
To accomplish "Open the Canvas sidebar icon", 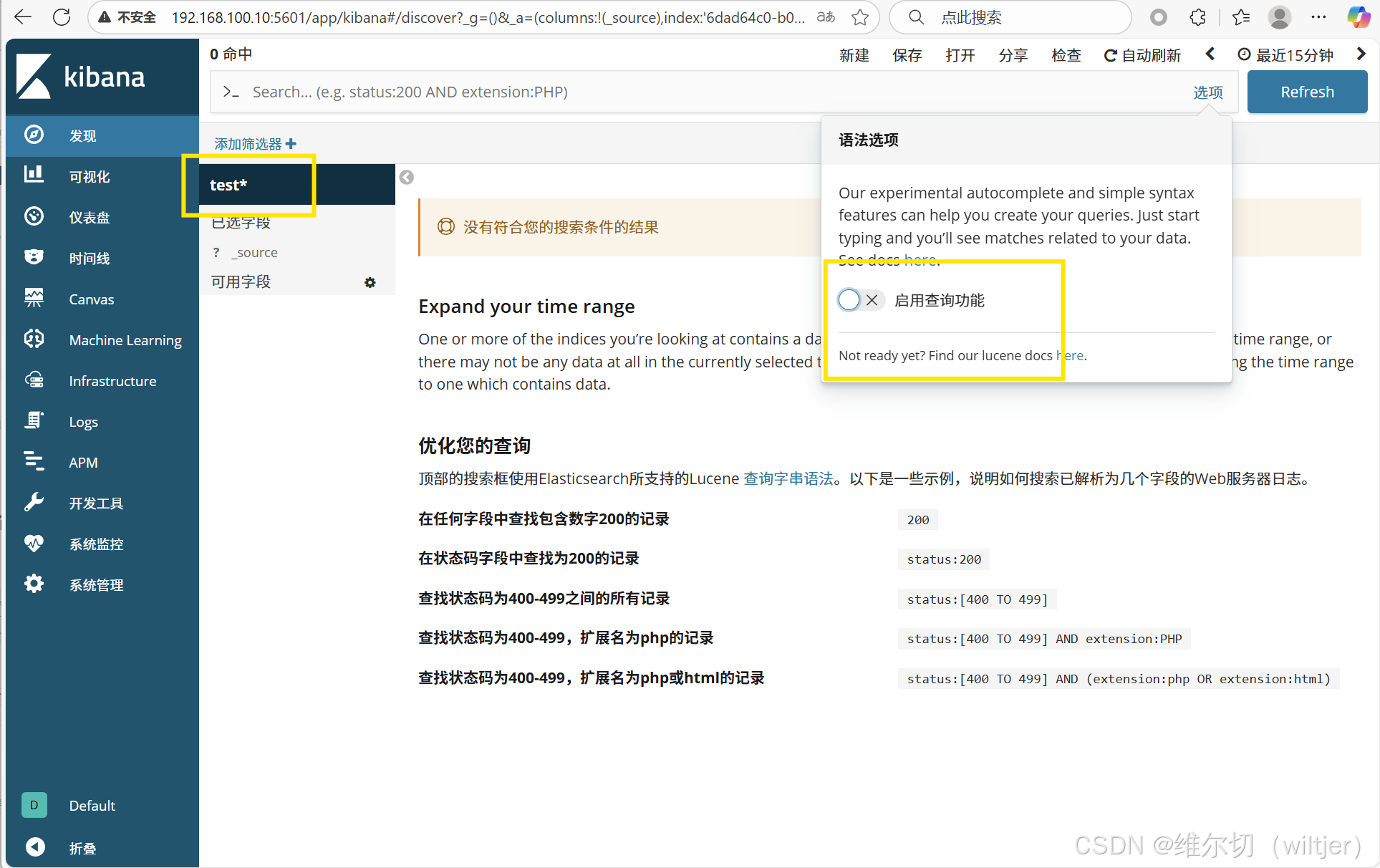I will point(34,298).
